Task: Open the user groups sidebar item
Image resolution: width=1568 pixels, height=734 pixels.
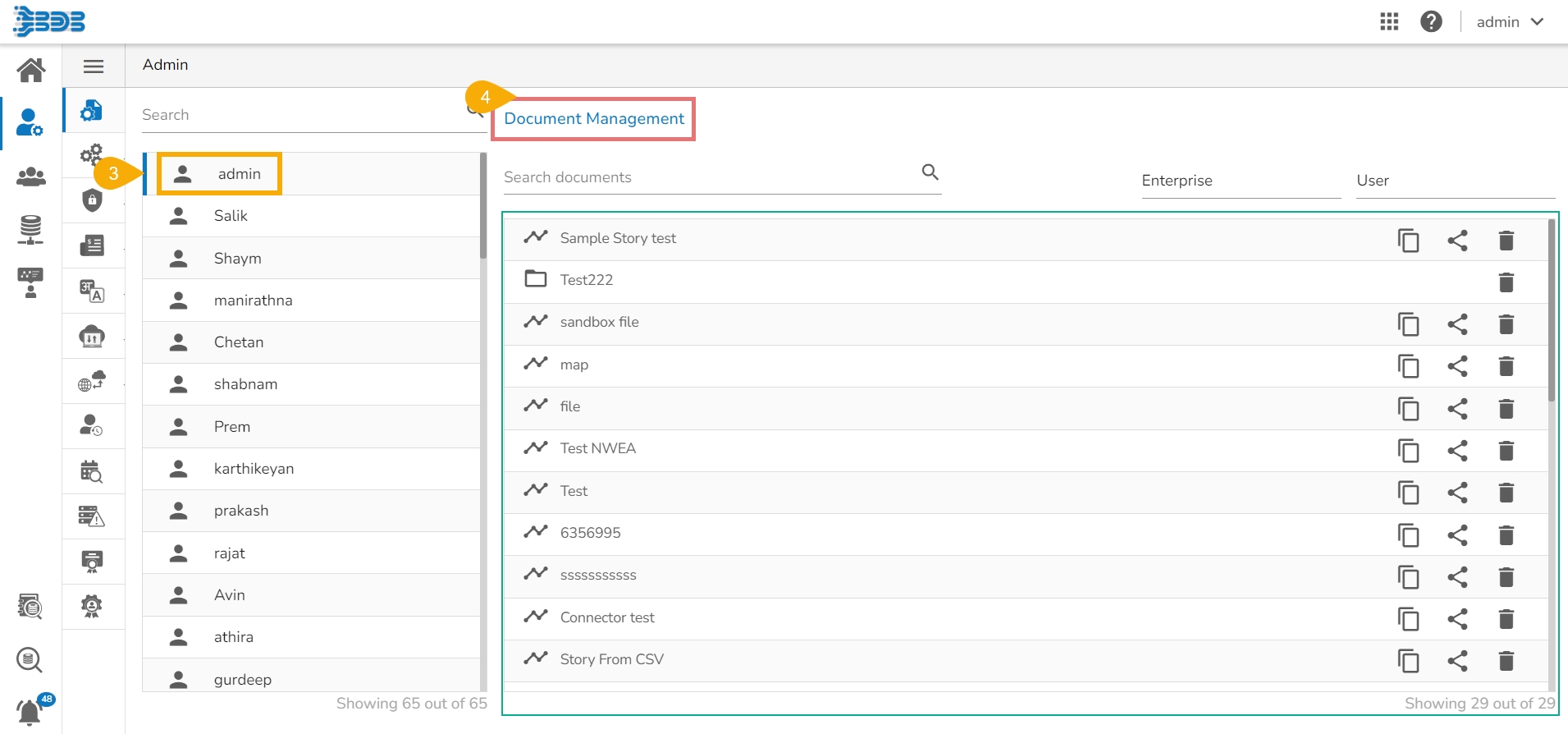Action: [31, 177]
